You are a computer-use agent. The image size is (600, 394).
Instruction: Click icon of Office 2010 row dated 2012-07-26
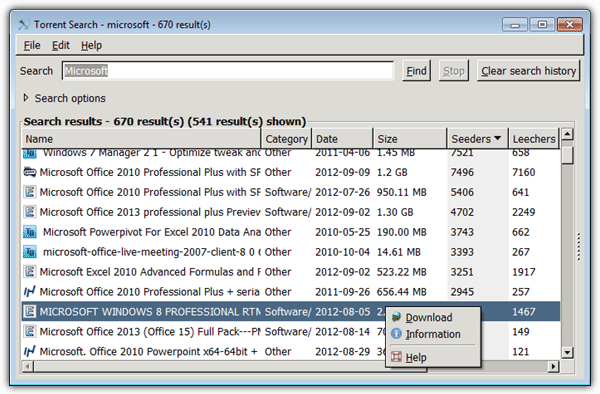pyautogui.click(x=30, y=192)
